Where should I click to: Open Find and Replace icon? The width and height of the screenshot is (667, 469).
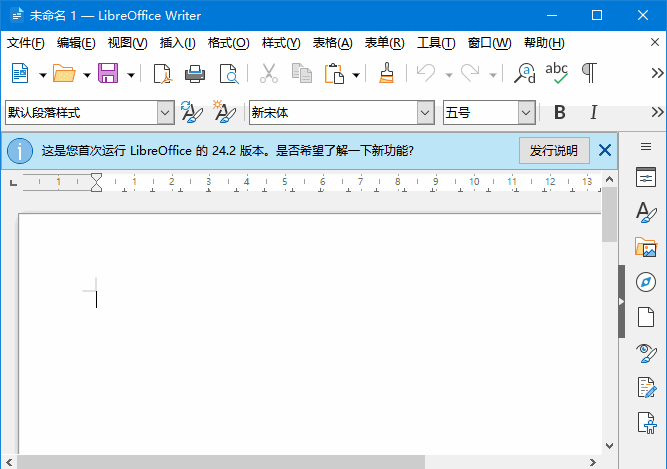point(524,74)
